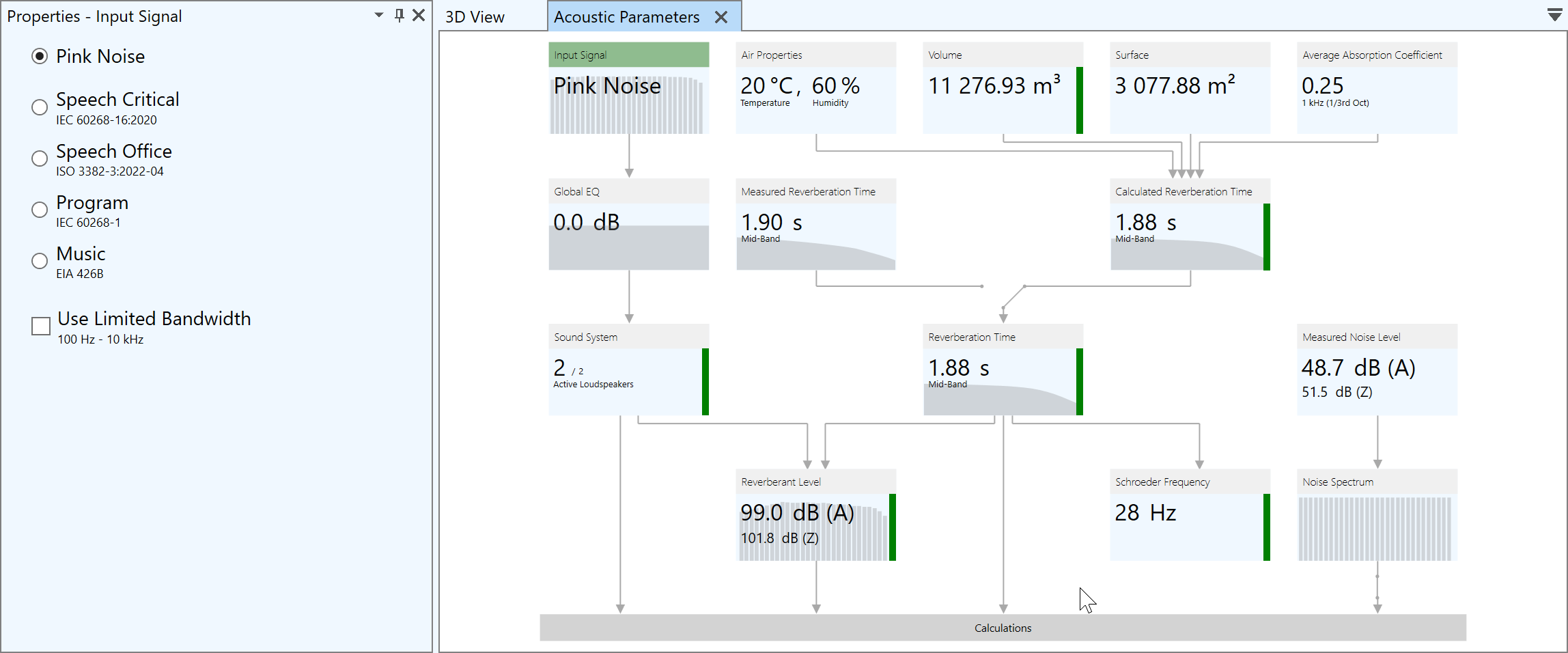Image resolution: width=1568 pixels, height=653 pixels.
Task: Select Speech Office signal option
Action: 40,158
